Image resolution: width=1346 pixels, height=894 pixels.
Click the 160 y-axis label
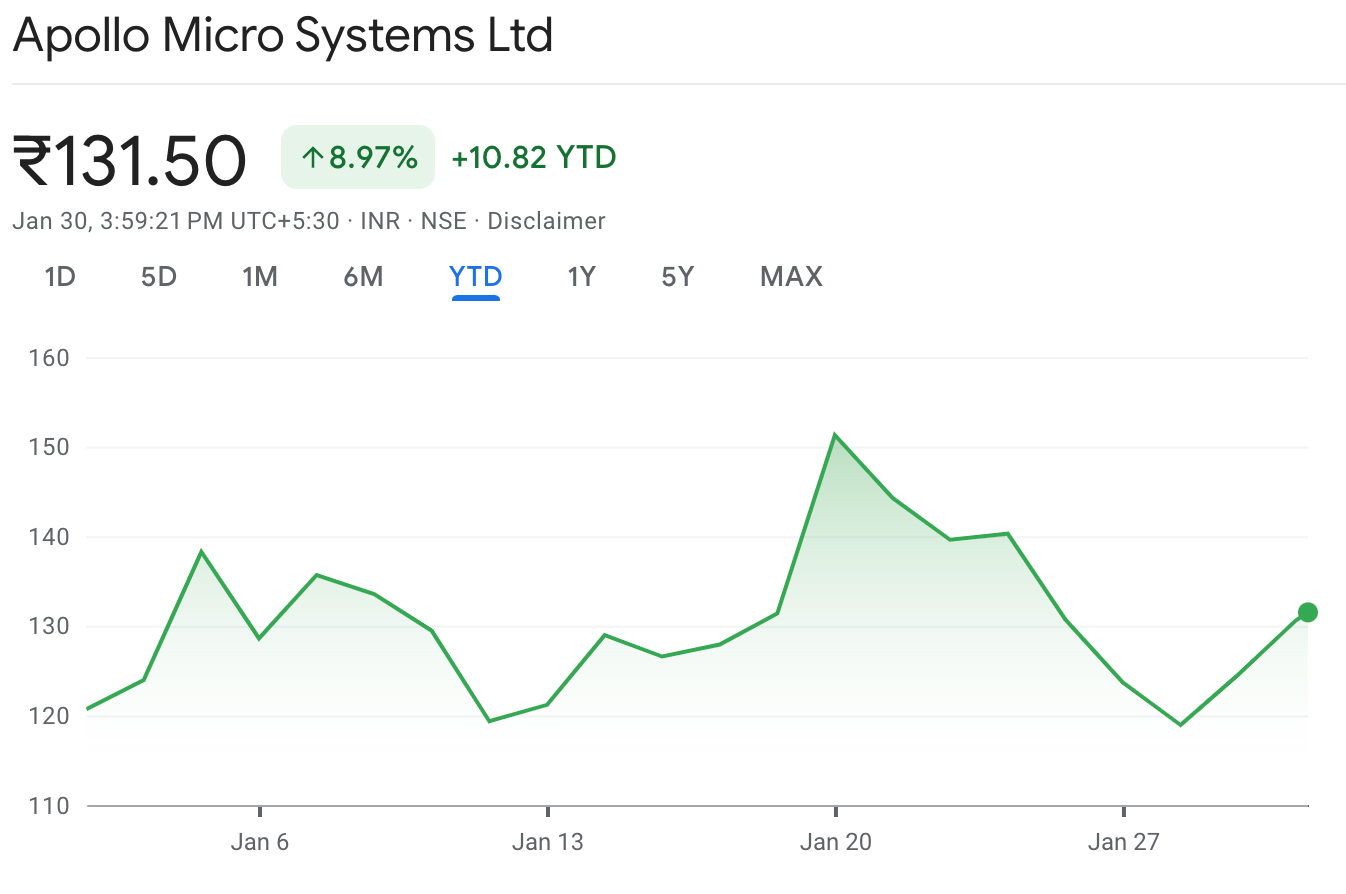tap(50, 357)
